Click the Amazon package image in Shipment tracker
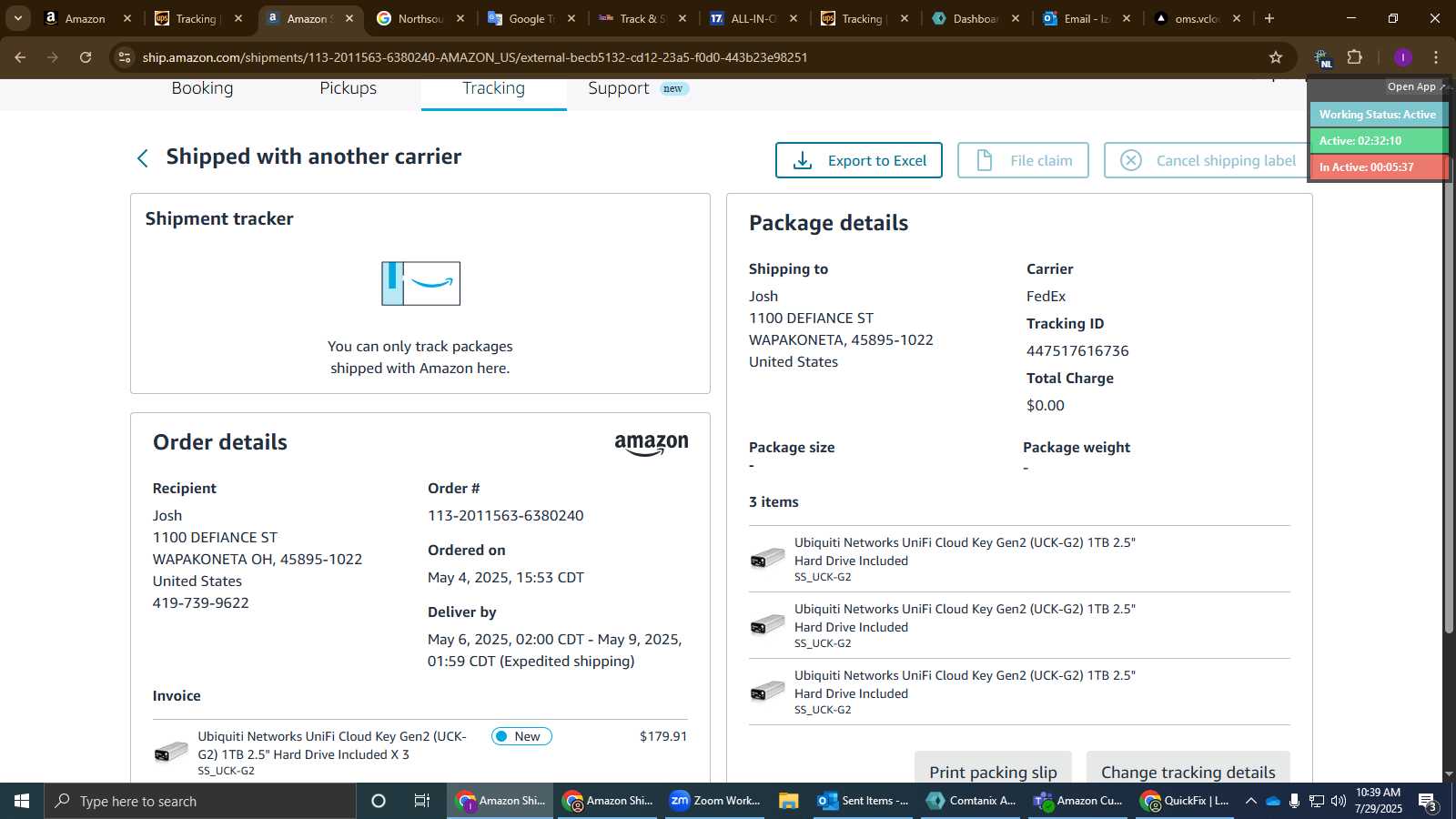The image size is (1456, 819). (420, 283)
